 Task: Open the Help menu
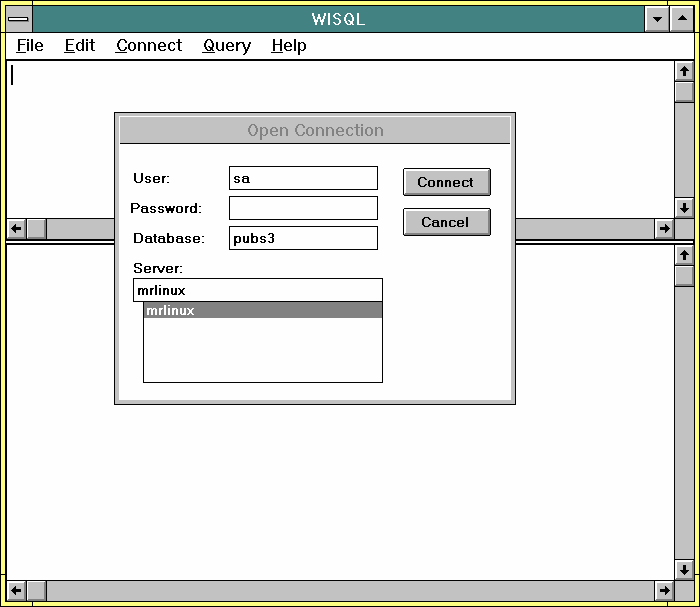click(289, 46)
